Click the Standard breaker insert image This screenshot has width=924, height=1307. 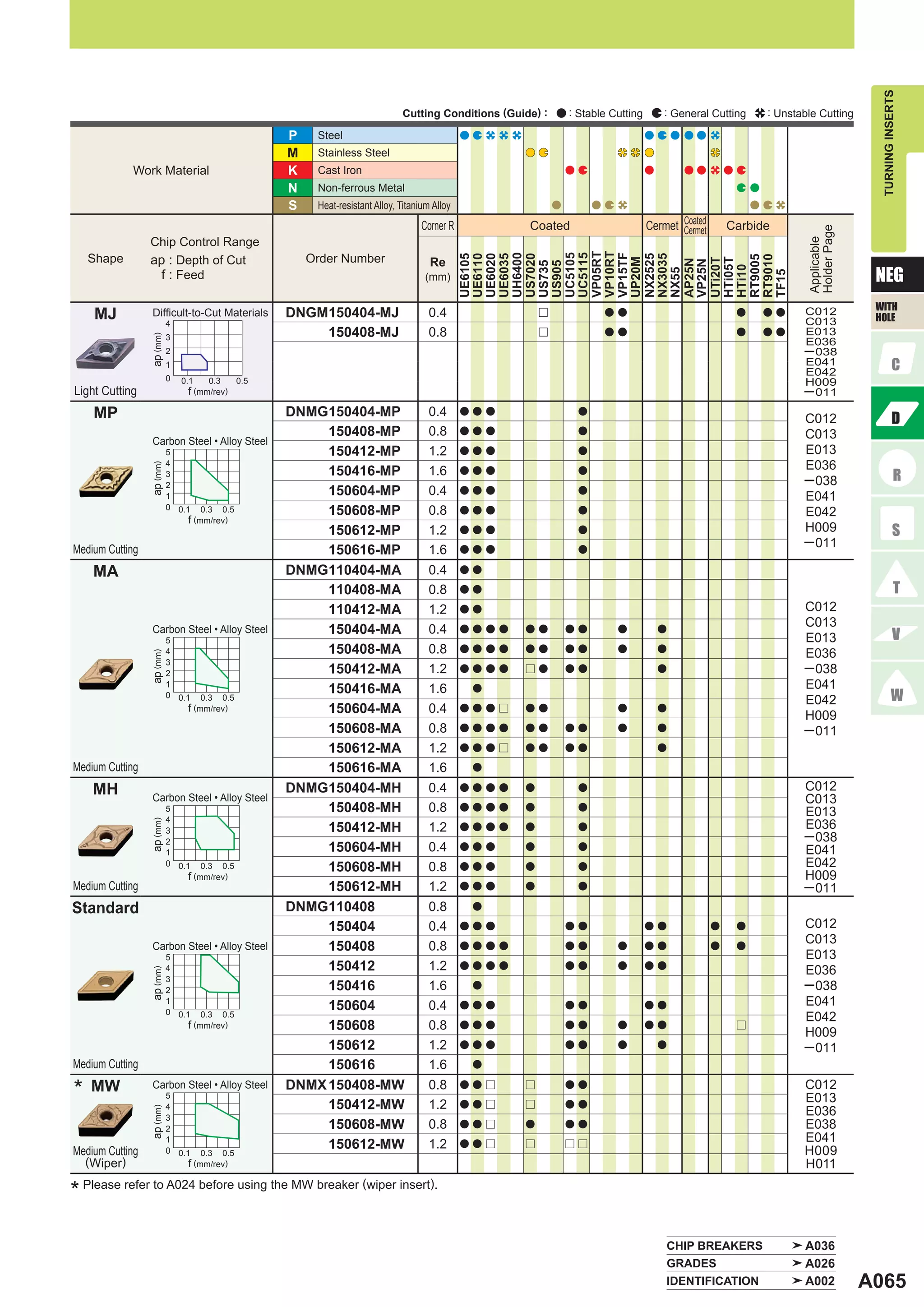click(x=106, y=985)
